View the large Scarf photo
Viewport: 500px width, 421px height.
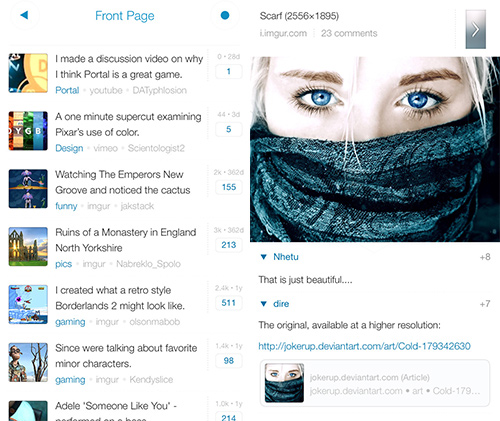click(x=375, y=149)
